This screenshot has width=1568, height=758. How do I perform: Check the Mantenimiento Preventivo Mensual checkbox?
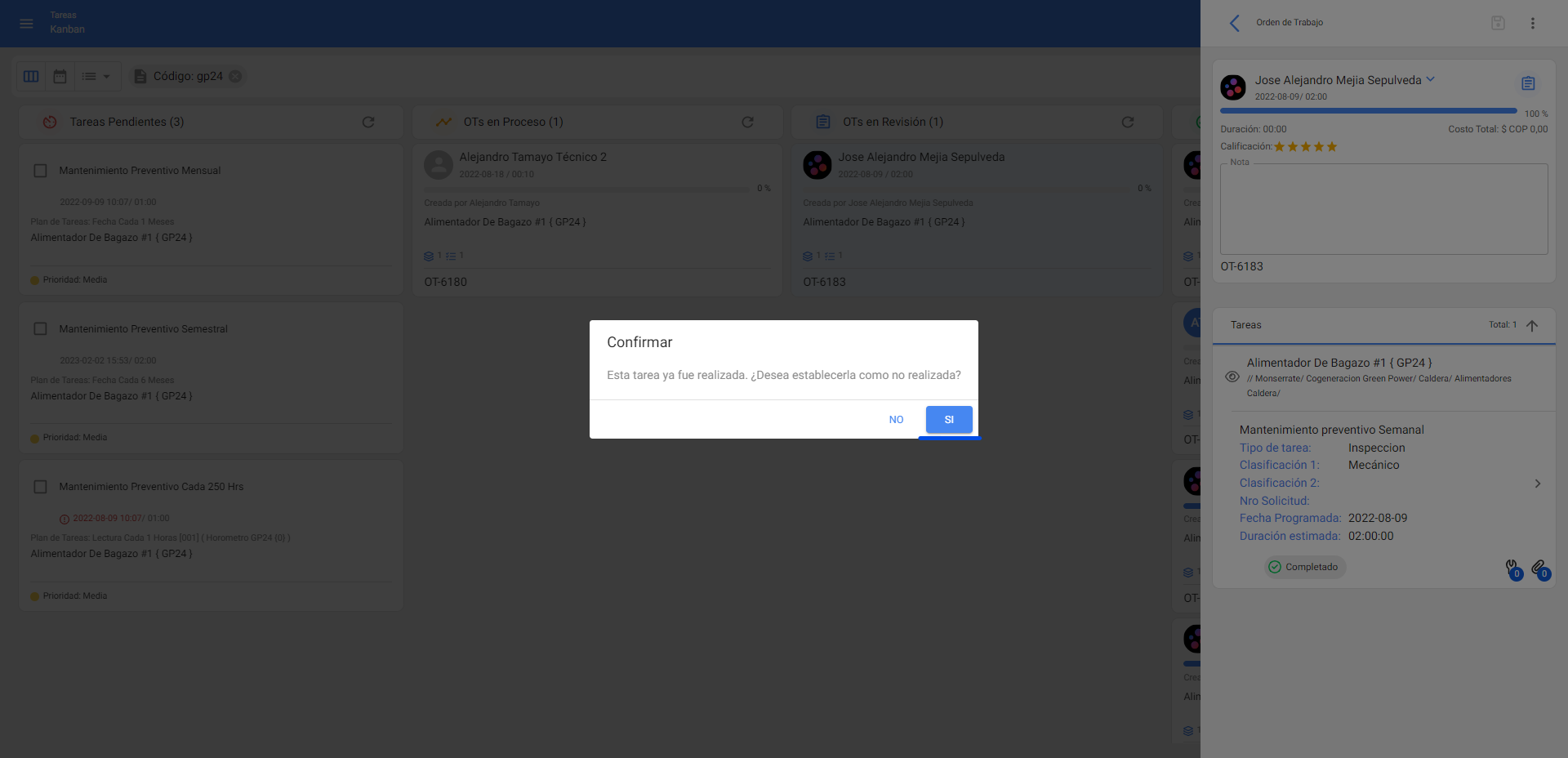click(x=40, y=171)
